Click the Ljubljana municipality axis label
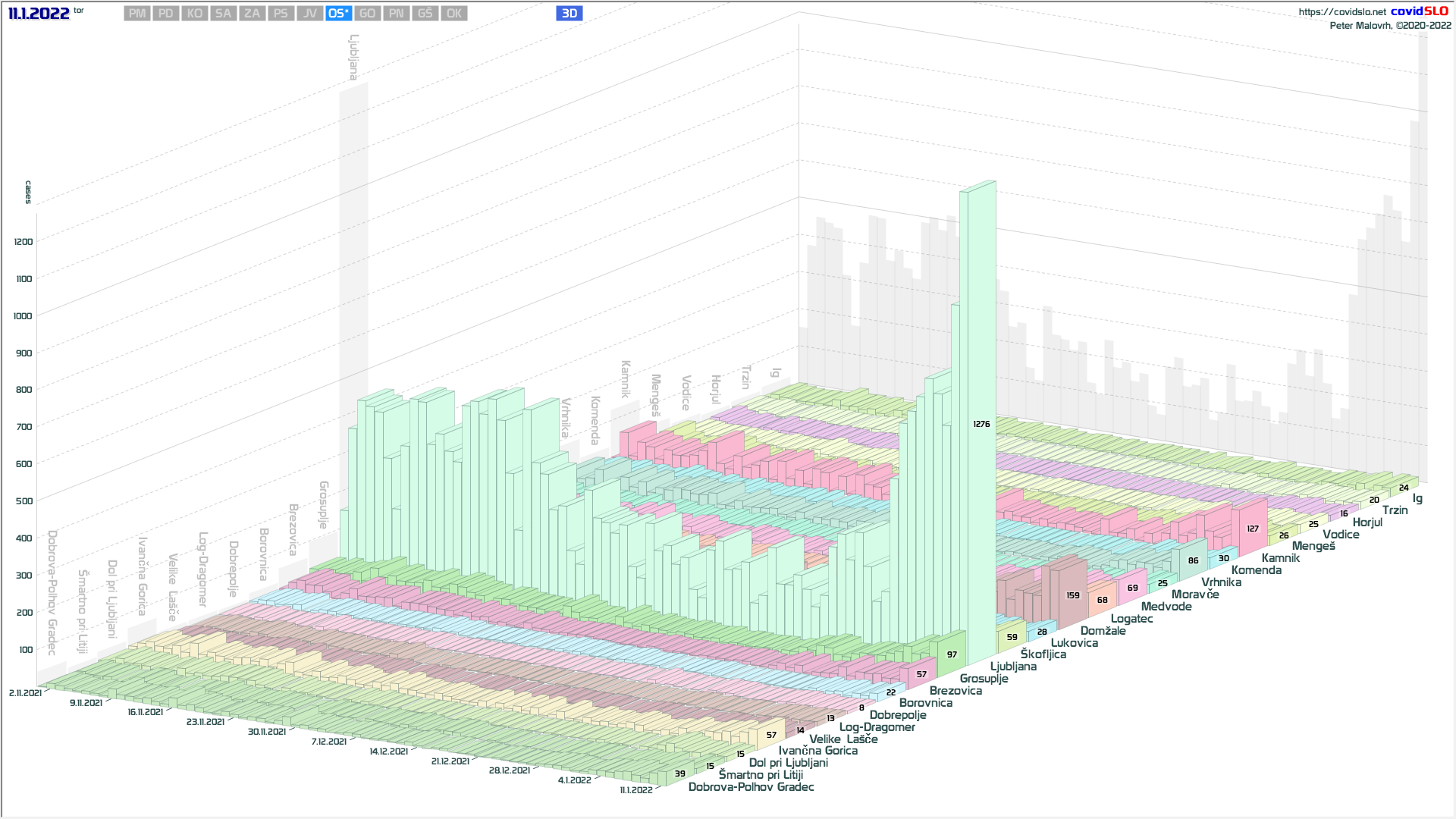This screenshot has height=819, width=1456. [1013, 667]
